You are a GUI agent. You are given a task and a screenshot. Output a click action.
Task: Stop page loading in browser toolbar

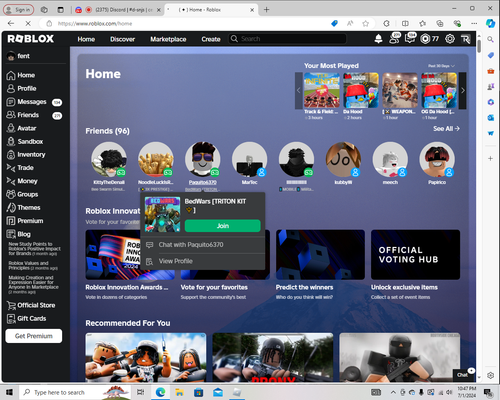[28, 23]
